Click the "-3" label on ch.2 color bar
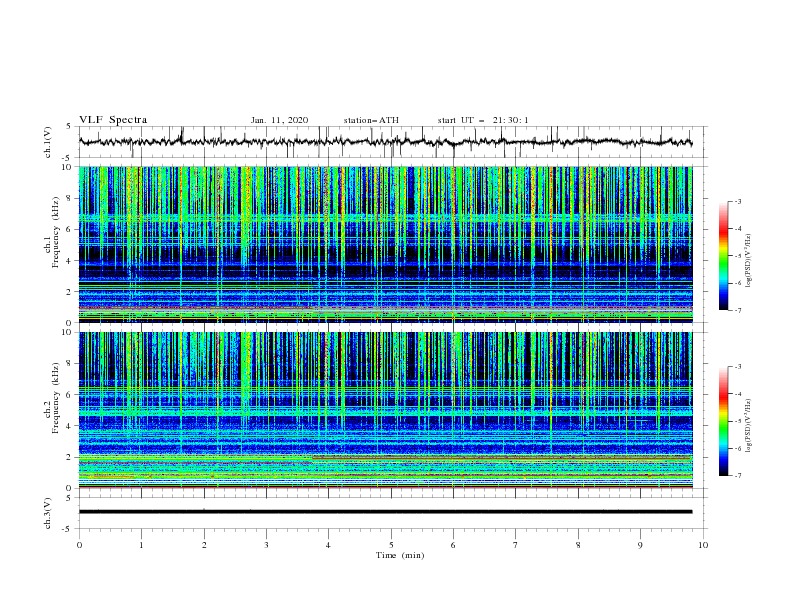This screenshot has width=792, height=612. pyautogui.click(x=737, y=367)
